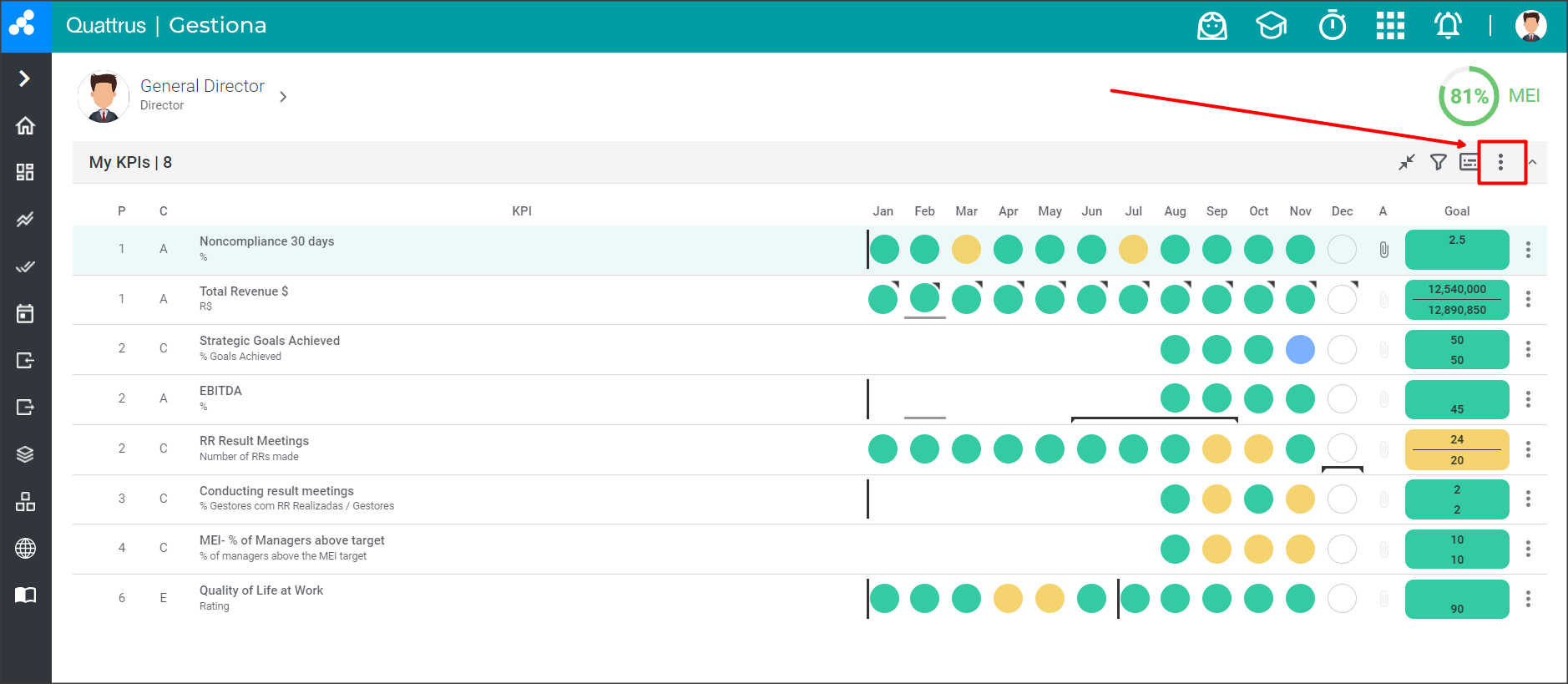Click the notifications bell icon
Screen dimensions: 1568x684
coord(1448,26)
